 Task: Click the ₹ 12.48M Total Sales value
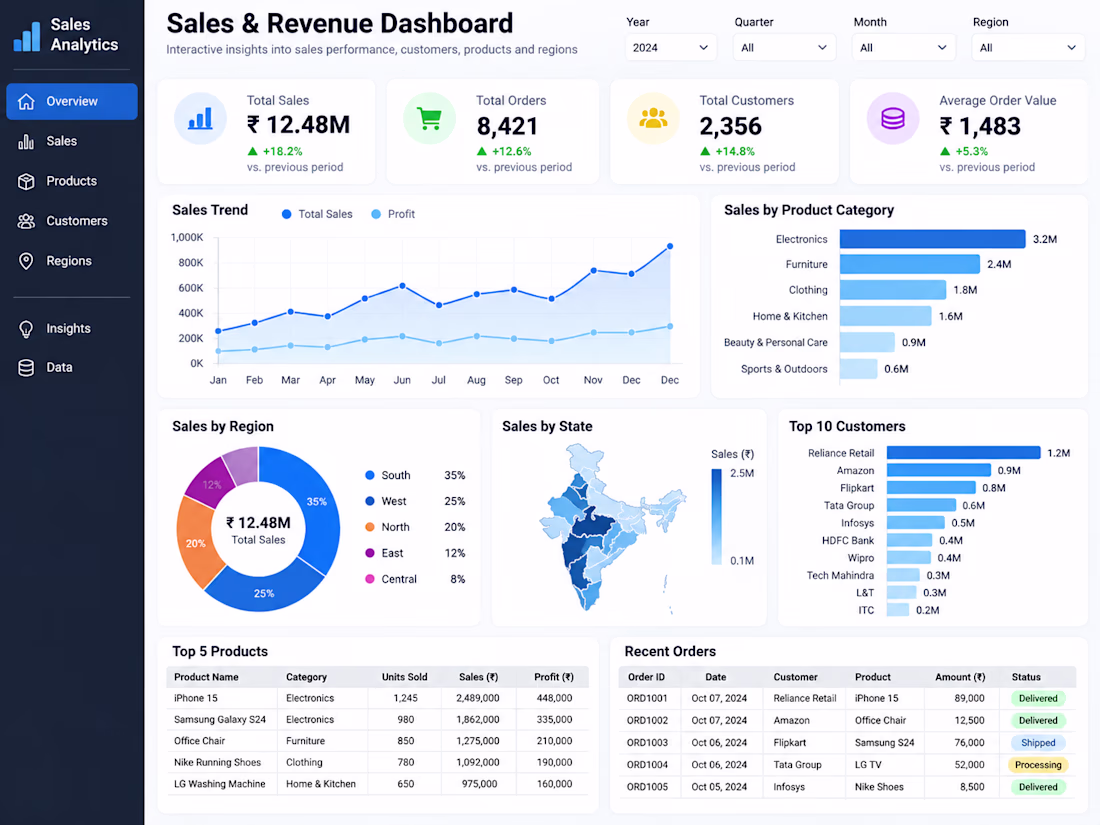click(298, 126)
